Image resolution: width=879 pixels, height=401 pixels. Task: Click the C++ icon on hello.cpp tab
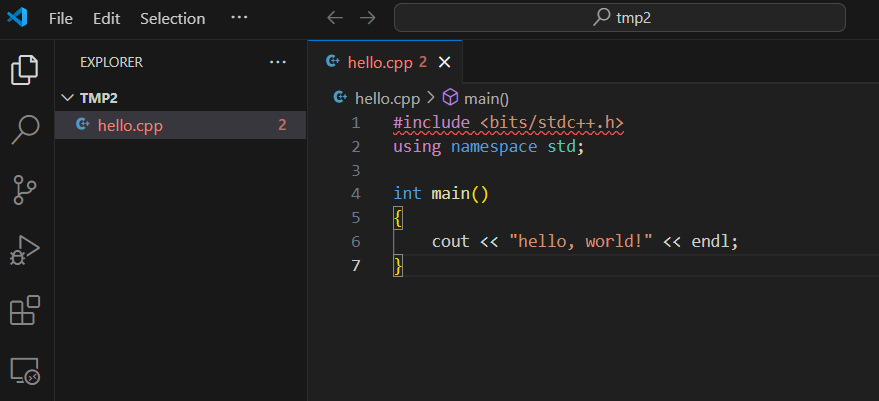[333, 62]
